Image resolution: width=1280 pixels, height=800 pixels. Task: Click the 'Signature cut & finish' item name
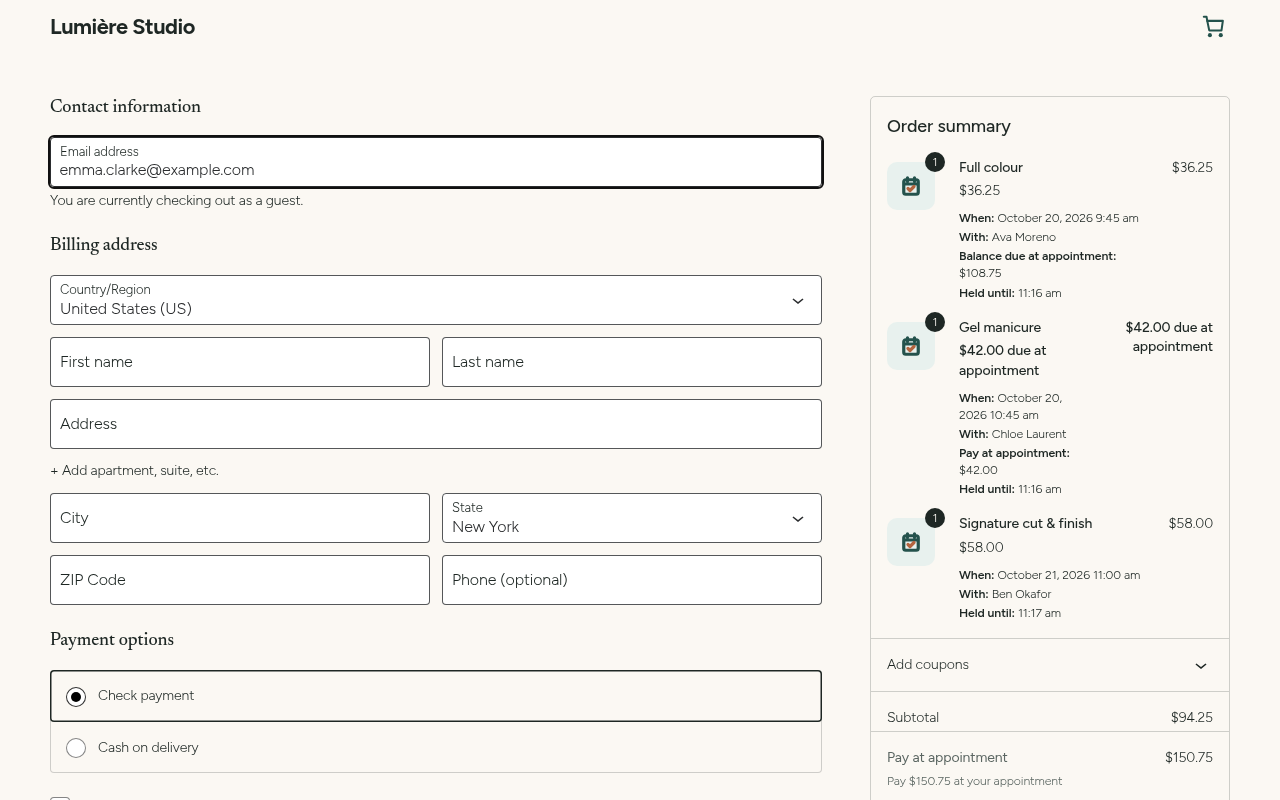[x=1025, y=524]
